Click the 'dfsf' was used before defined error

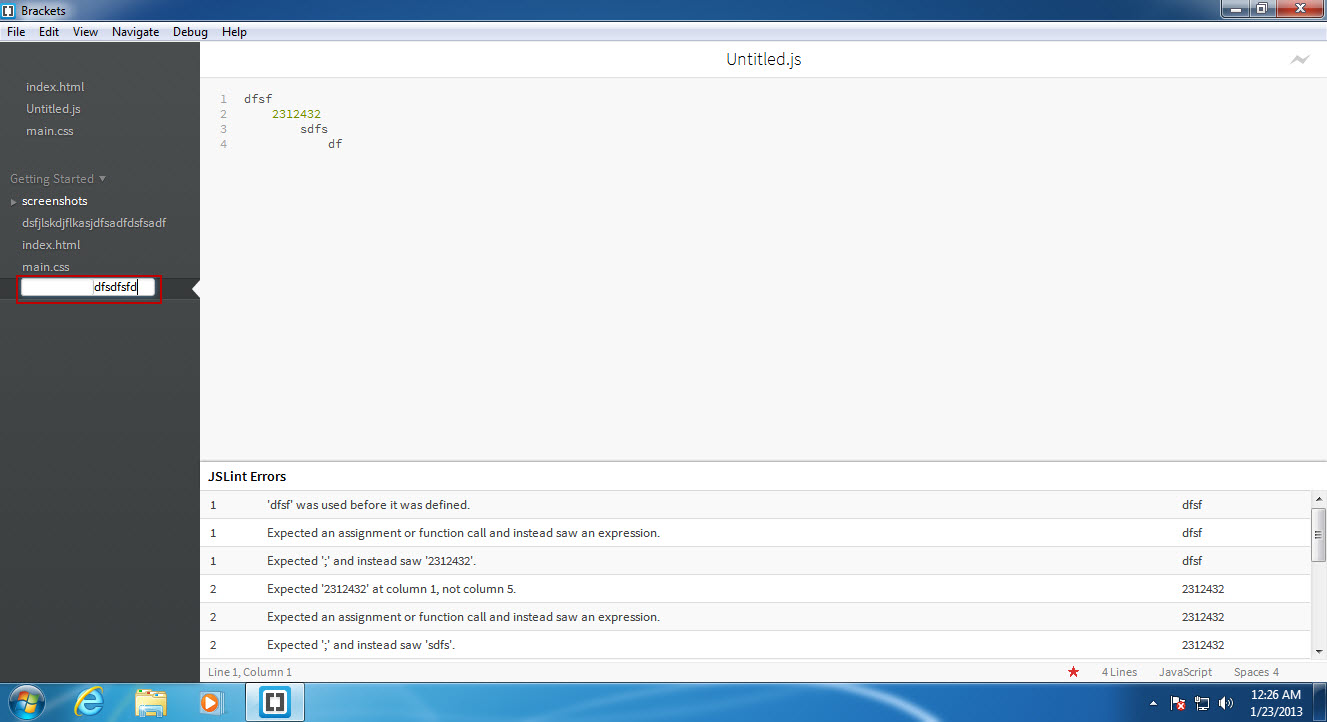[755, 505]
